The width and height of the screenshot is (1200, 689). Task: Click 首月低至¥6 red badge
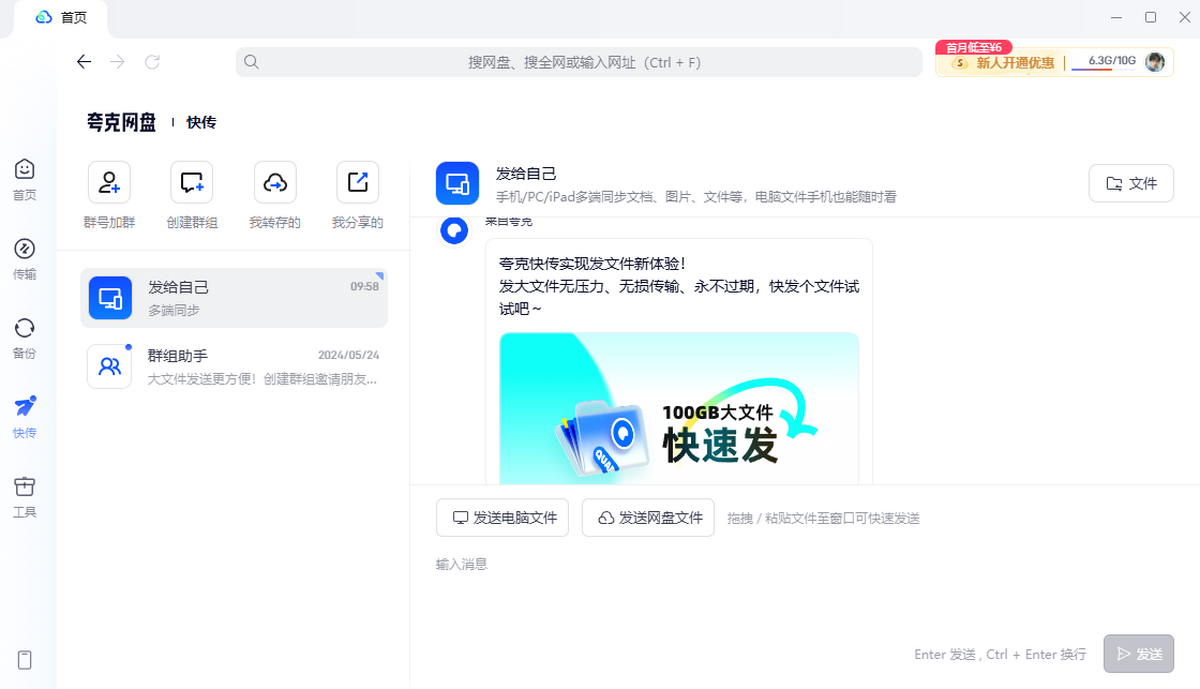tap(974, 47)
